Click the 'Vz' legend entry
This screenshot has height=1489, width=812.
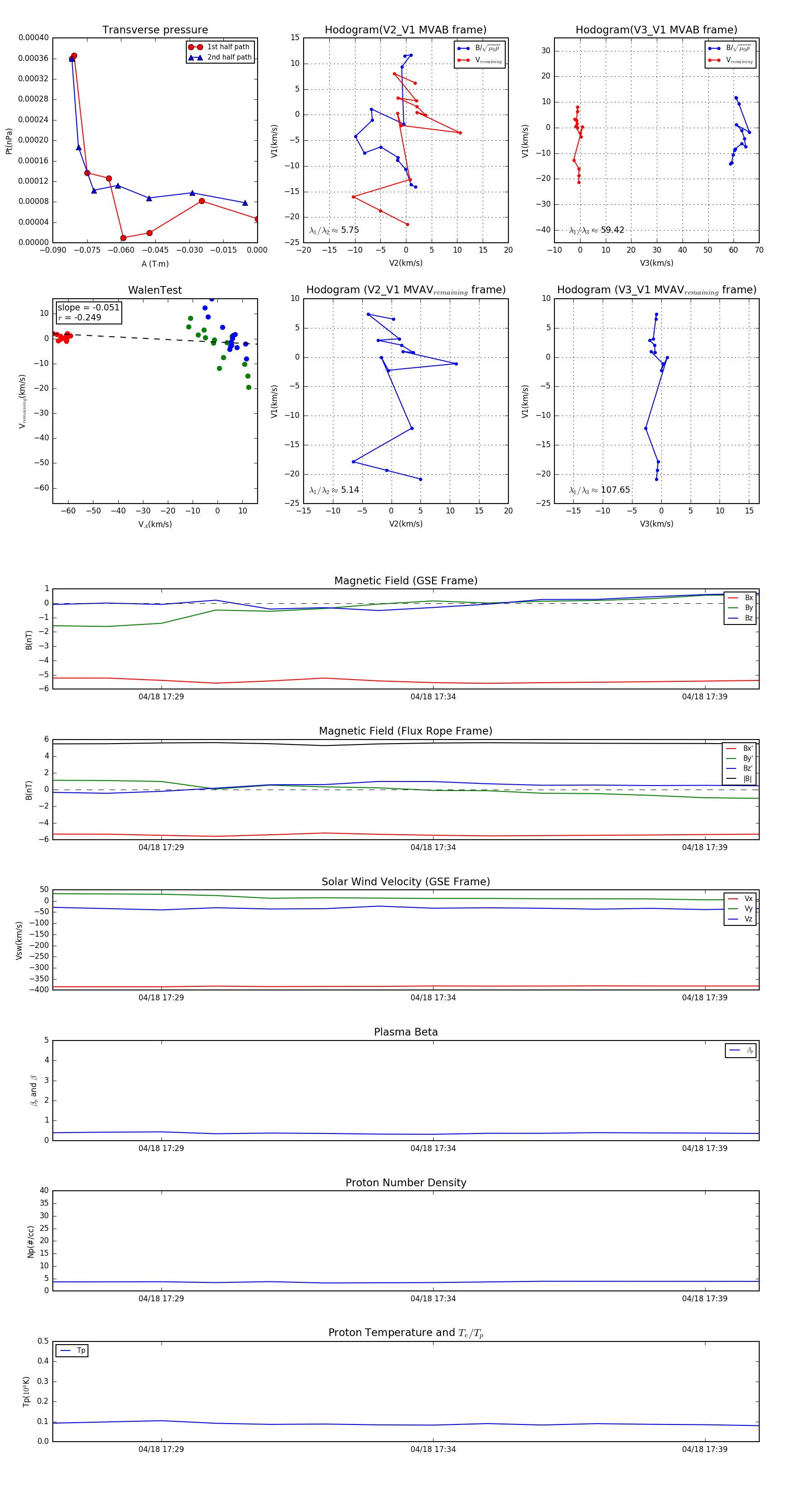741,919
